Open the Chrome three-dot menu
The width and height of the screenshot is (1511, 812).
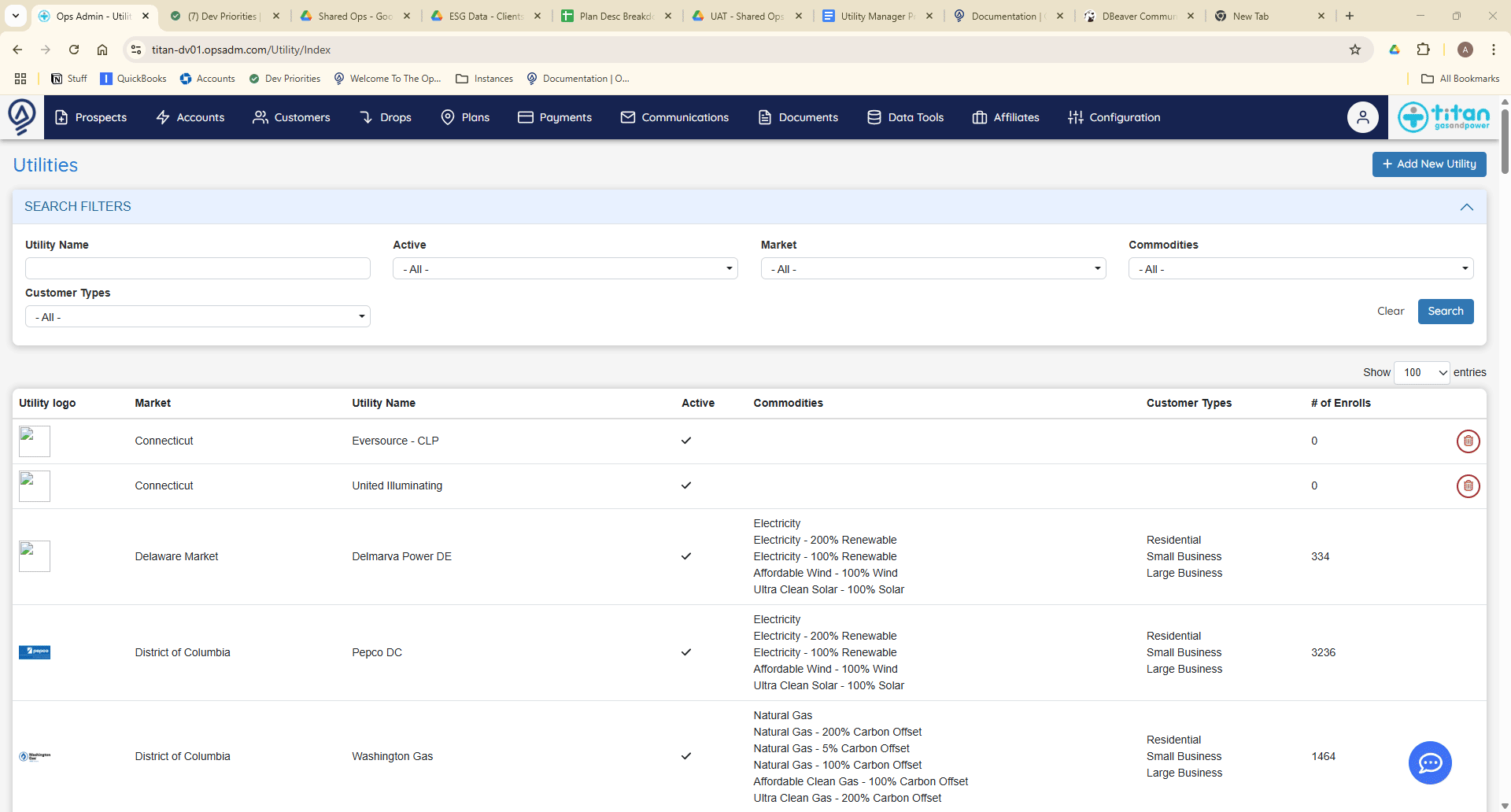pos(1493,50)
